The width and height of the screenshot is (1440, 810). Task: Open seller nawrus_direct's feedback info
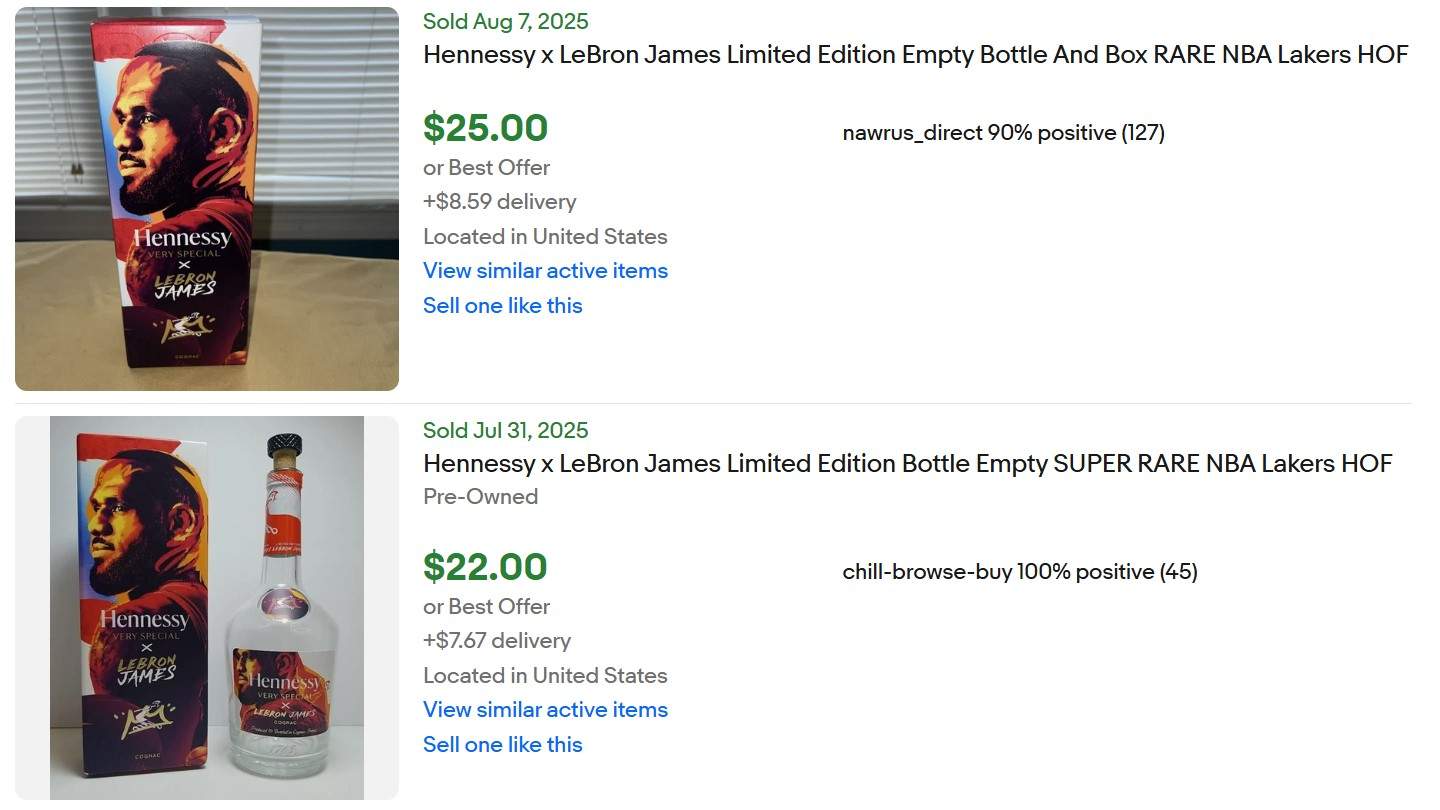coord(1003,133)
